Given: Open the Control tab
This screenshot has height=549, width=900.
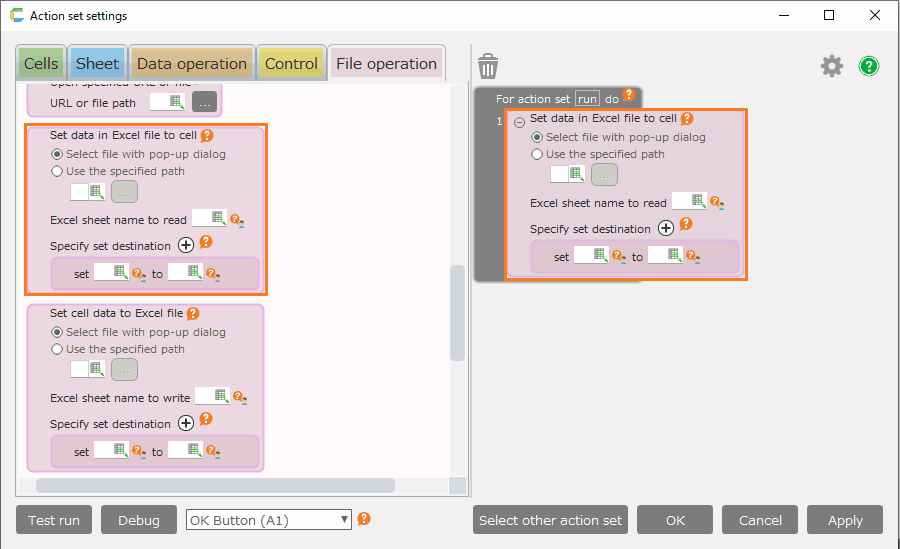Looking at the screenshot, I should 291,63.
